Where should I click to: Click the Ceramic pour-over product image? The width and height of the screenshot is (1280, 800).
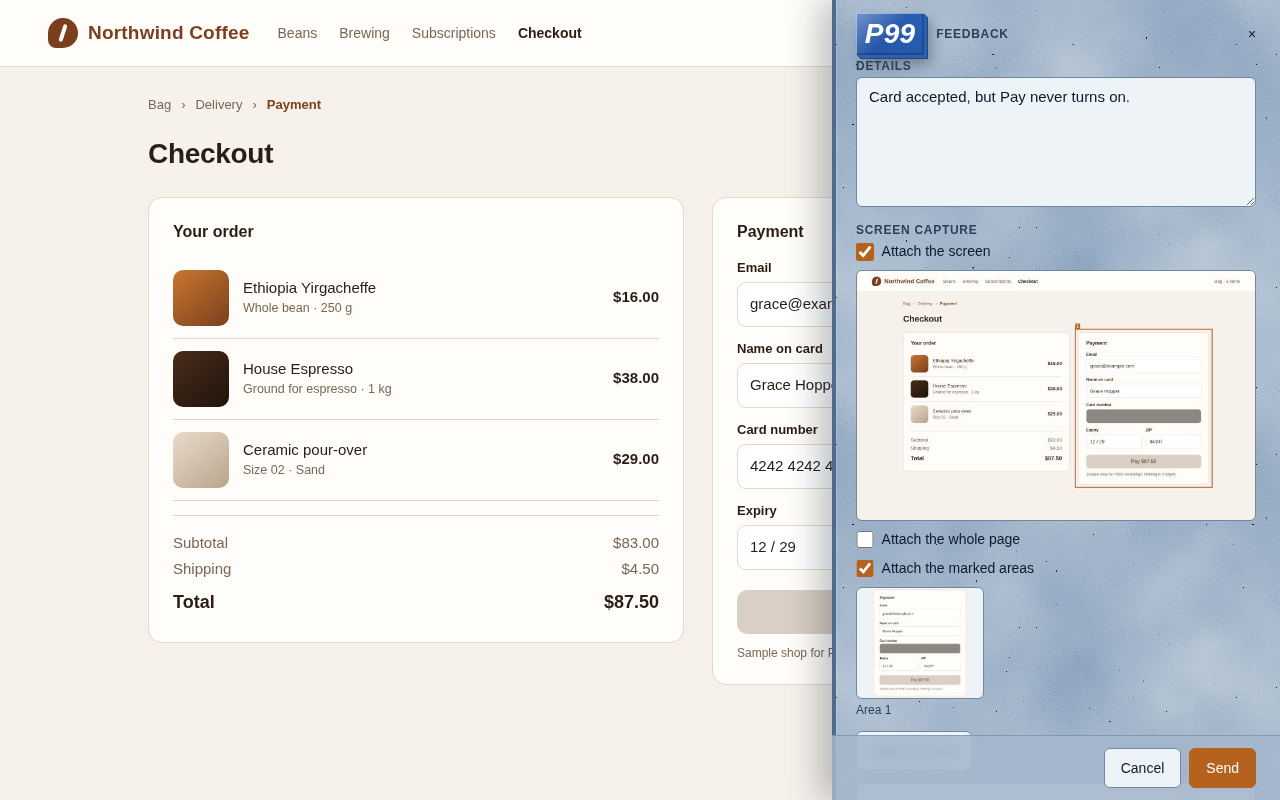pos(201,460)
